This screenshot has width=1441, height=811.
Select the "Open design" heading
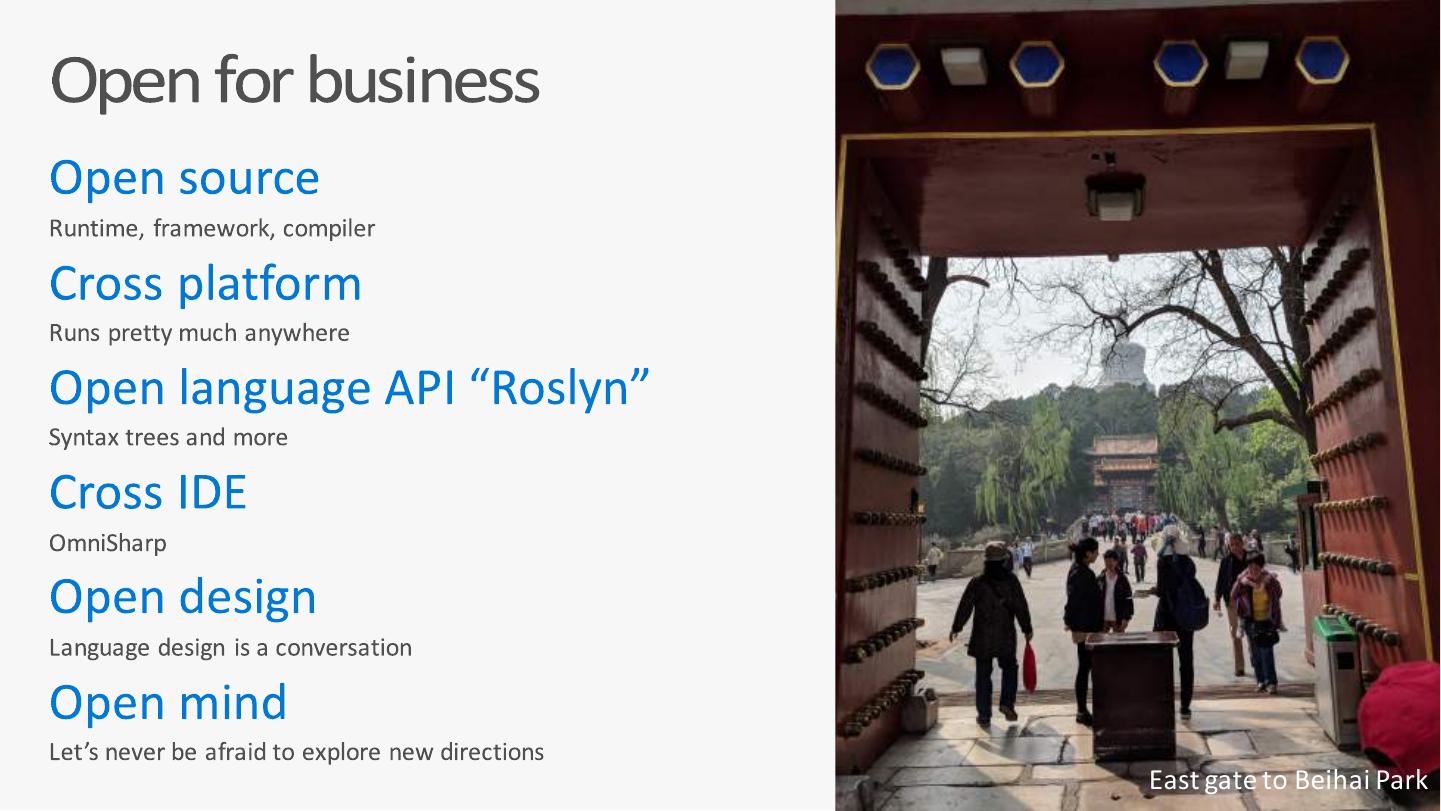click(183, 597)
